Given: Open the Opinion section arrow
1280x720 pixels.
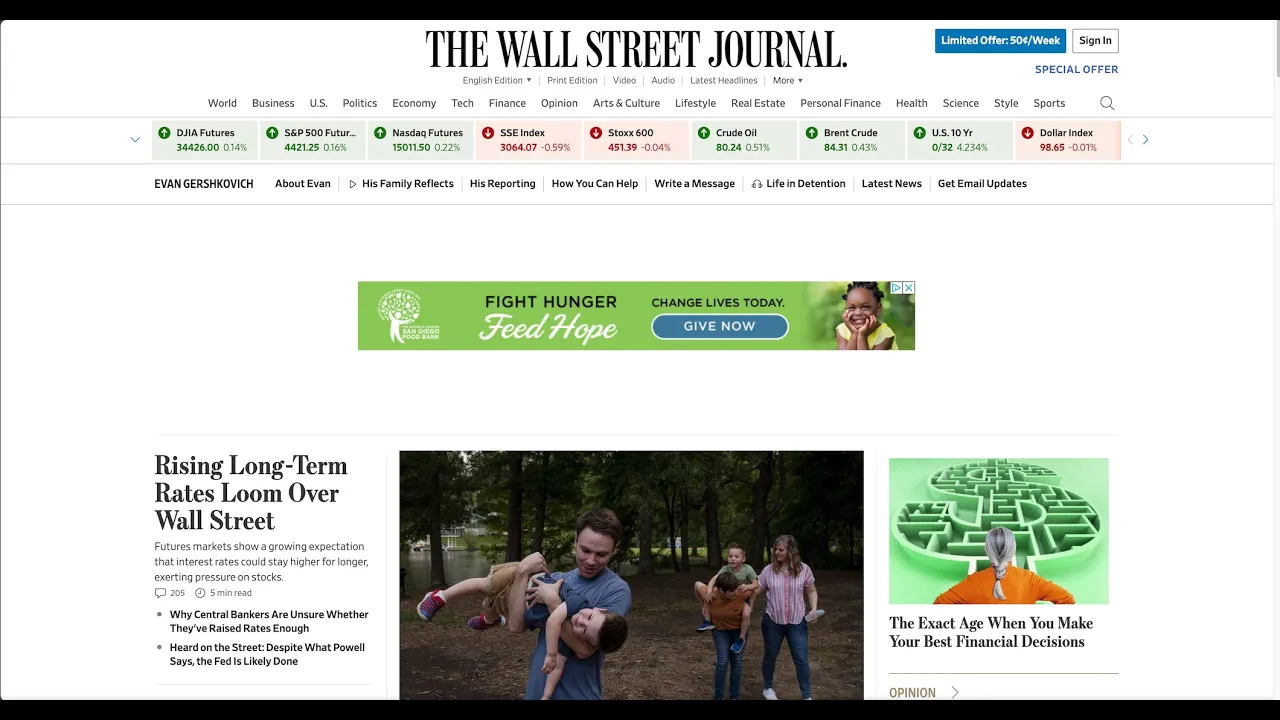Looking at the screenshot, I should point(954,692).
